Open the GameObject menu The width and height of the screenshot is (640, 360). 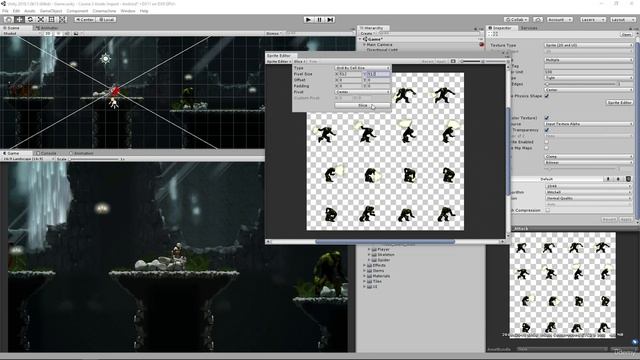tap(51, 11)
